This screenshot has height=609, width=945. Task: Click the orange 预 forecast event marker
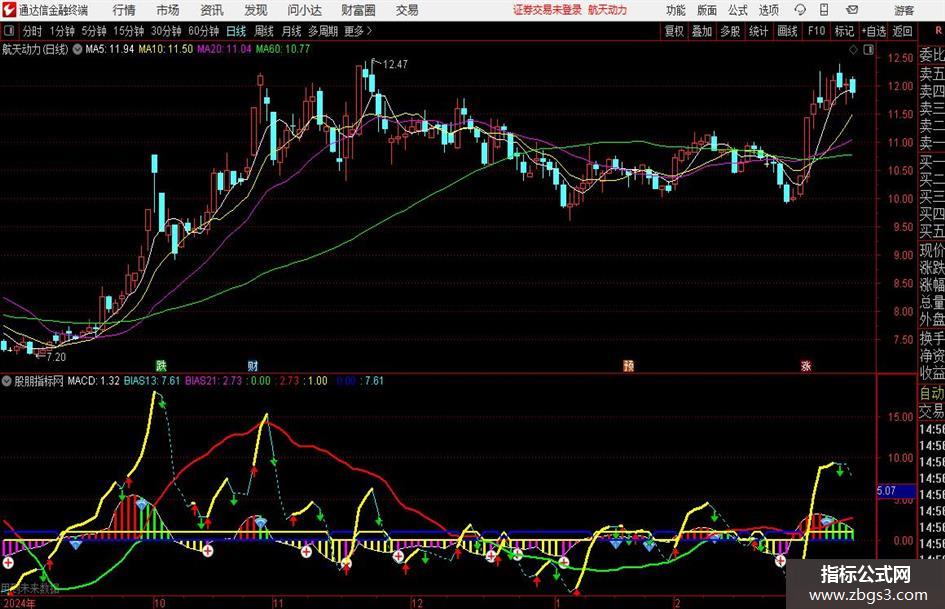coord(629,365)
